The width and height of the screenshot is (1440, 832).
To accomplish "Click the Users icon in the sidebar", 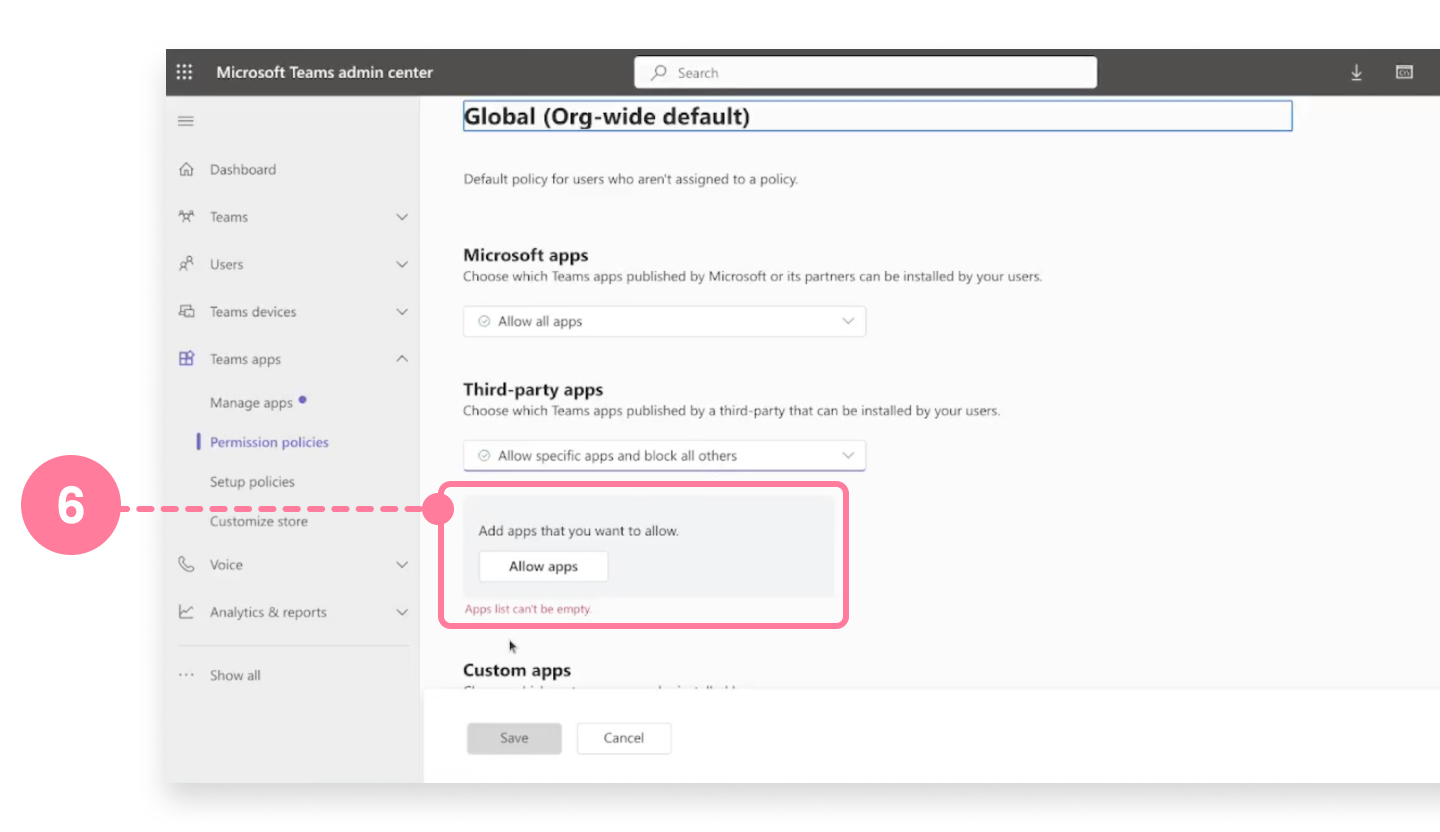I will (x=186, y=263).
